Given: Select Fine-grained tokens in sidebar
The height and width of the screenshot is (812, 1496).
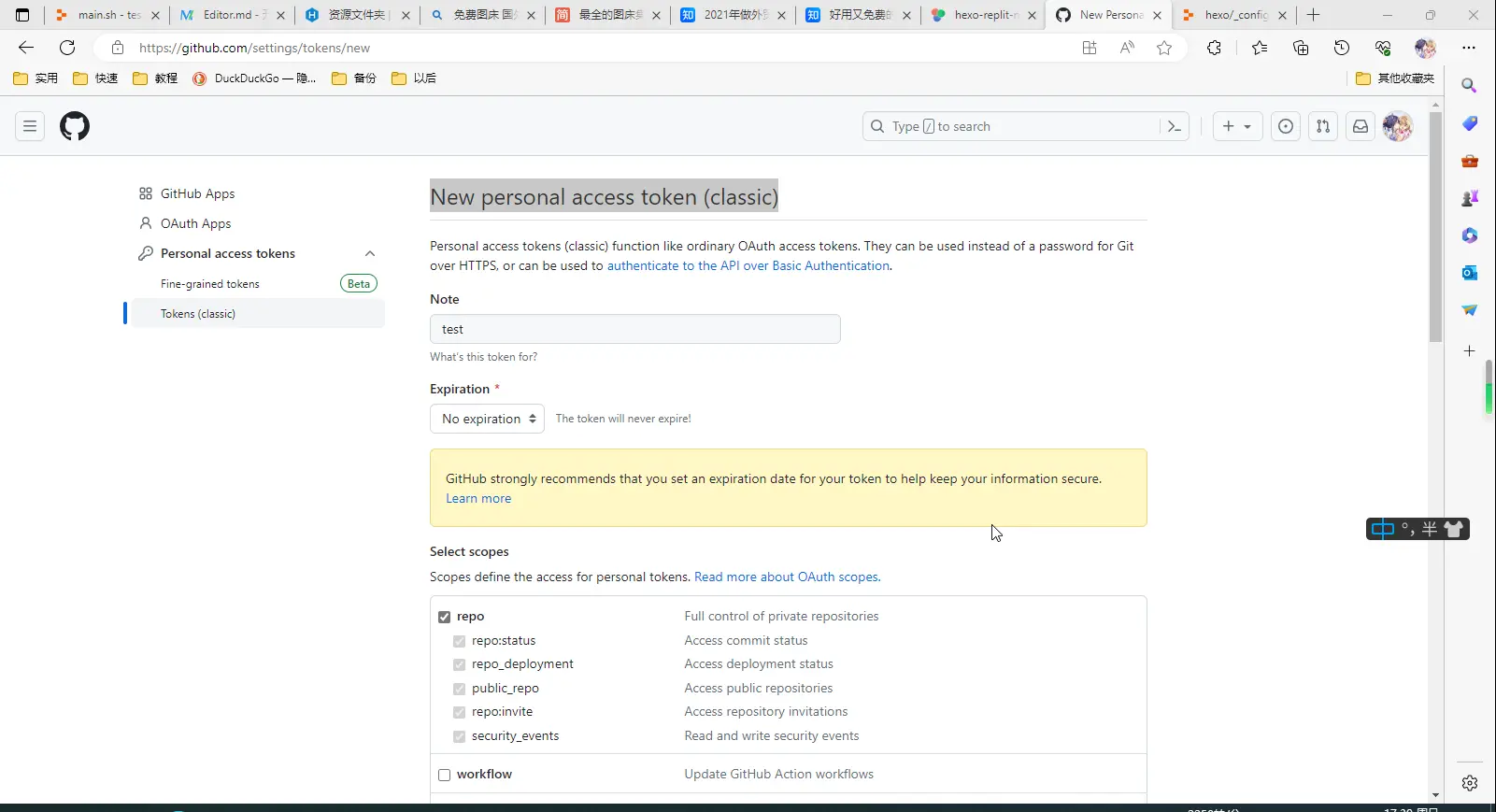Looking at the screenshot, I should tap(210, 284).
